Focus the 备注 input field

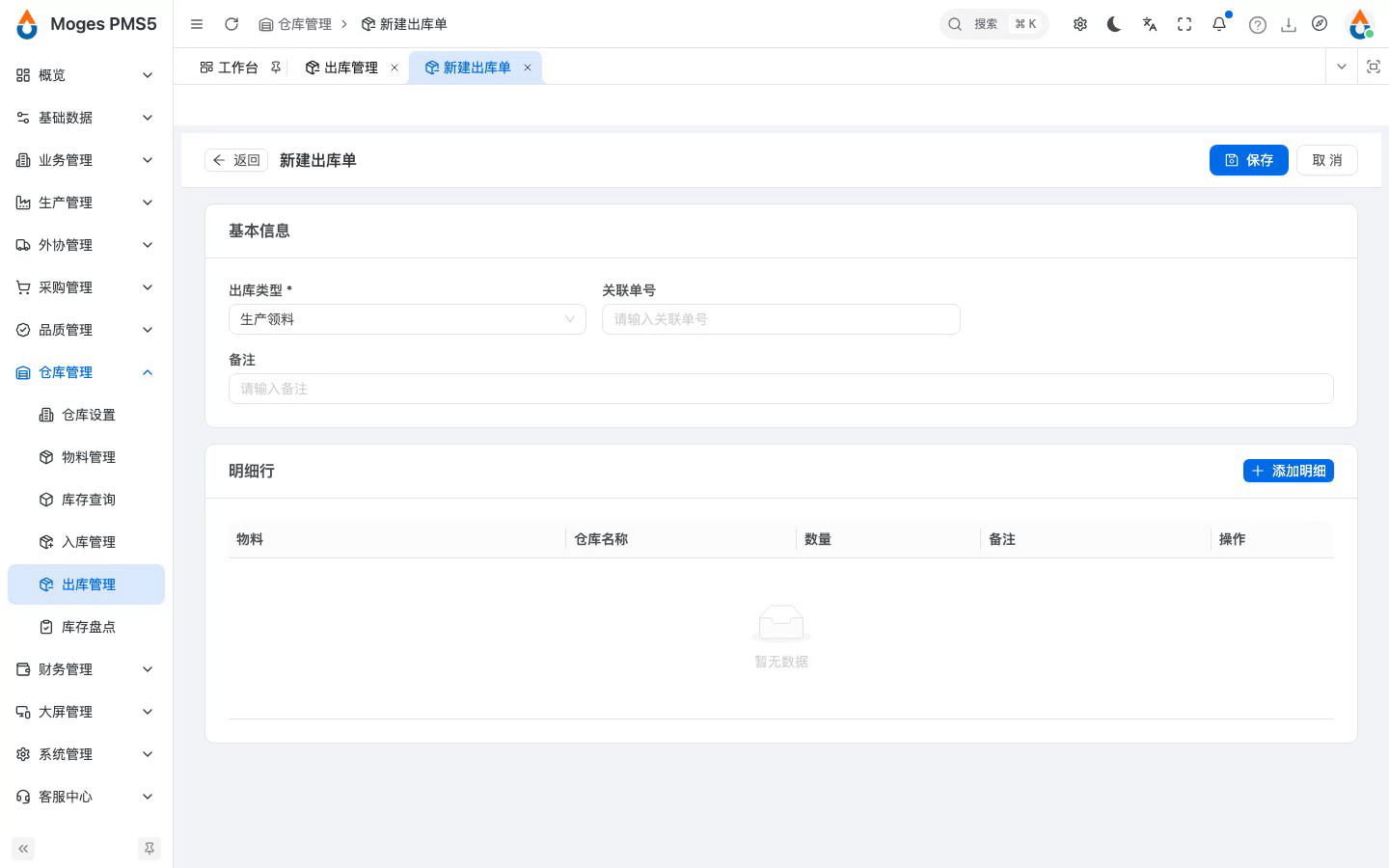tap(781, 389)
